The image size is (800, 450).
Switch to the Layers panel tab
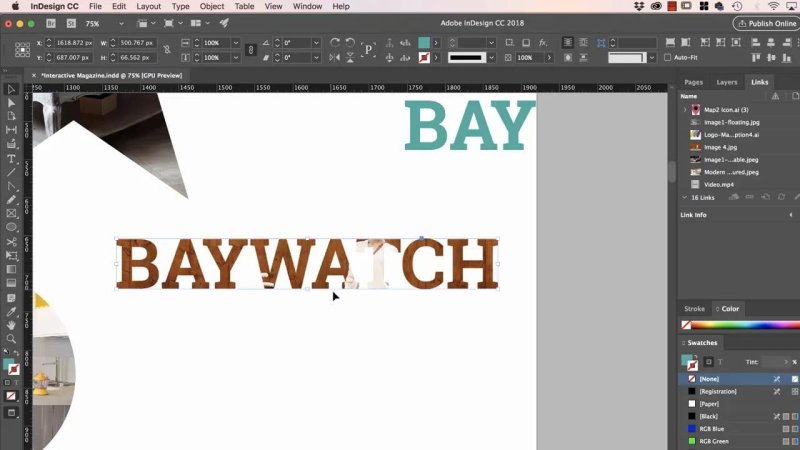727,82
